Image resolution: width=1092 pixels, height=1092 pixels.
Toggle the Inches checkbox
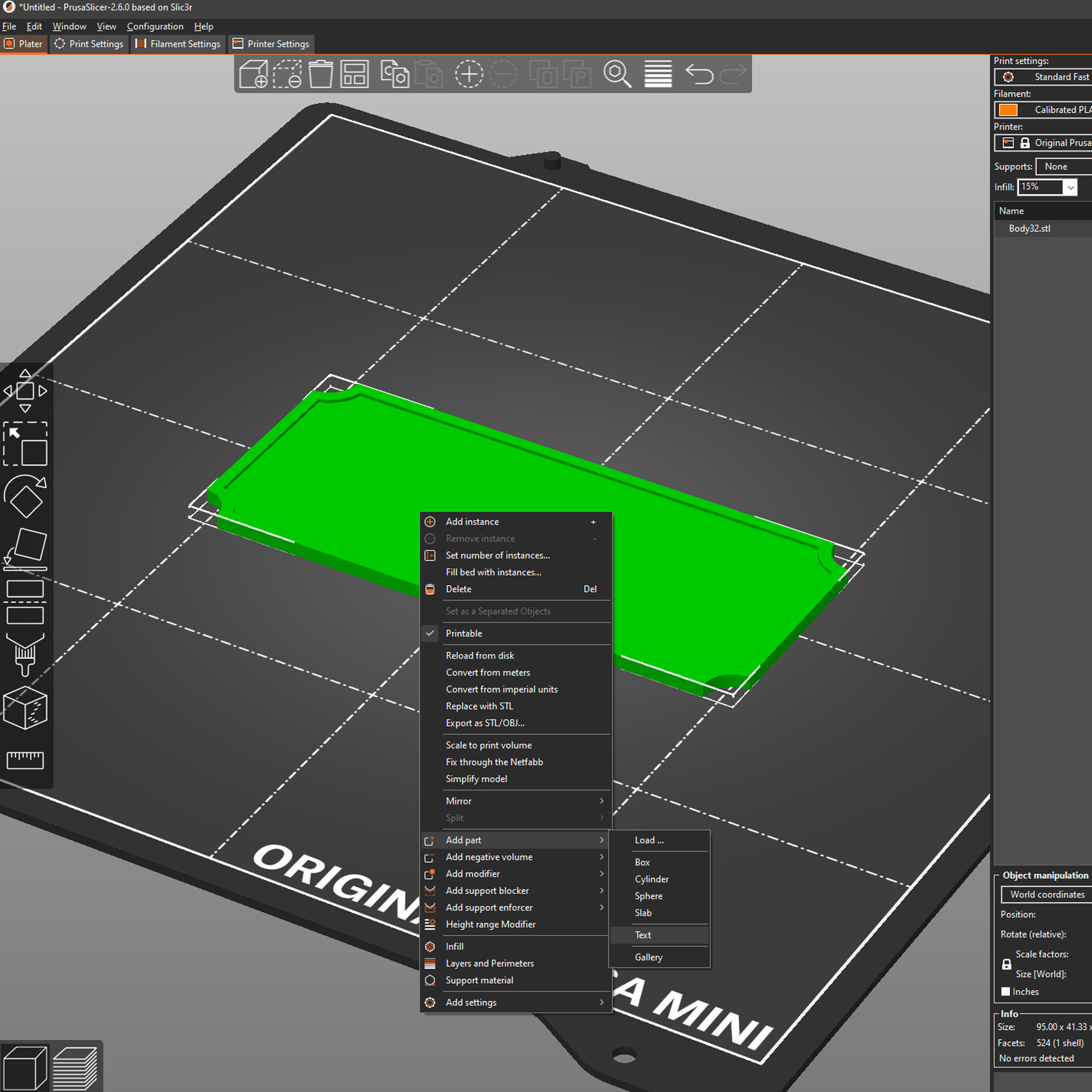click(1006, 992)
